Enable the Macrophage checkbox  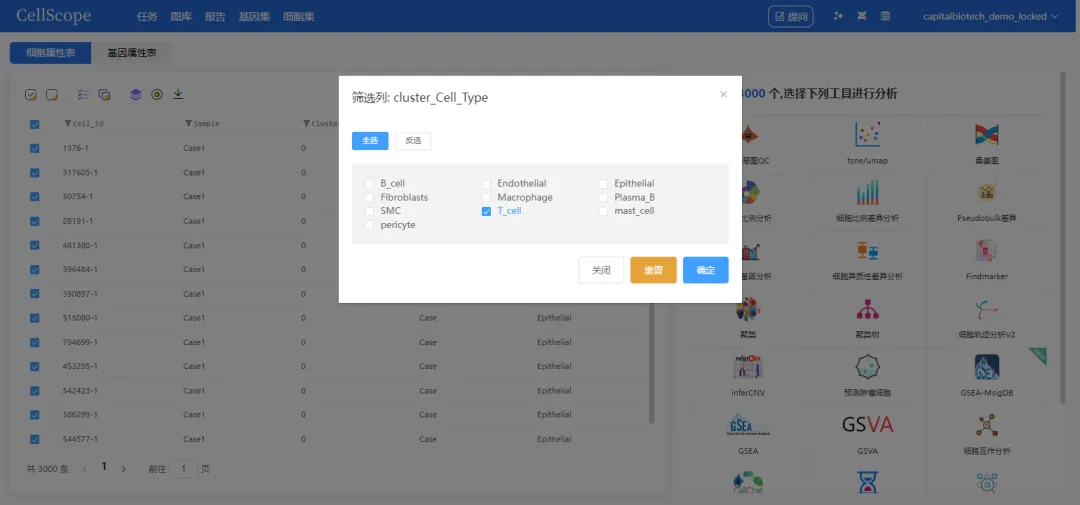pos(487,198)
